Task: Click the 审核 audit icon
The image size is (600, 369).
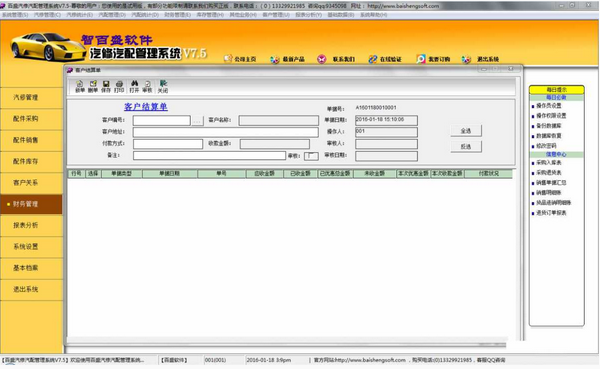Action: pos(147,87)
